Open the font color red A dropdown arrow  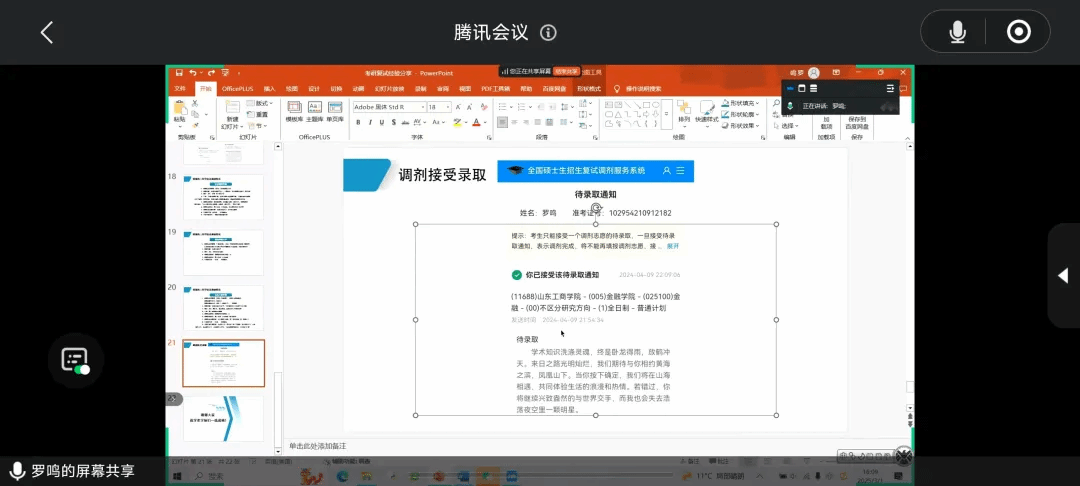486,122
